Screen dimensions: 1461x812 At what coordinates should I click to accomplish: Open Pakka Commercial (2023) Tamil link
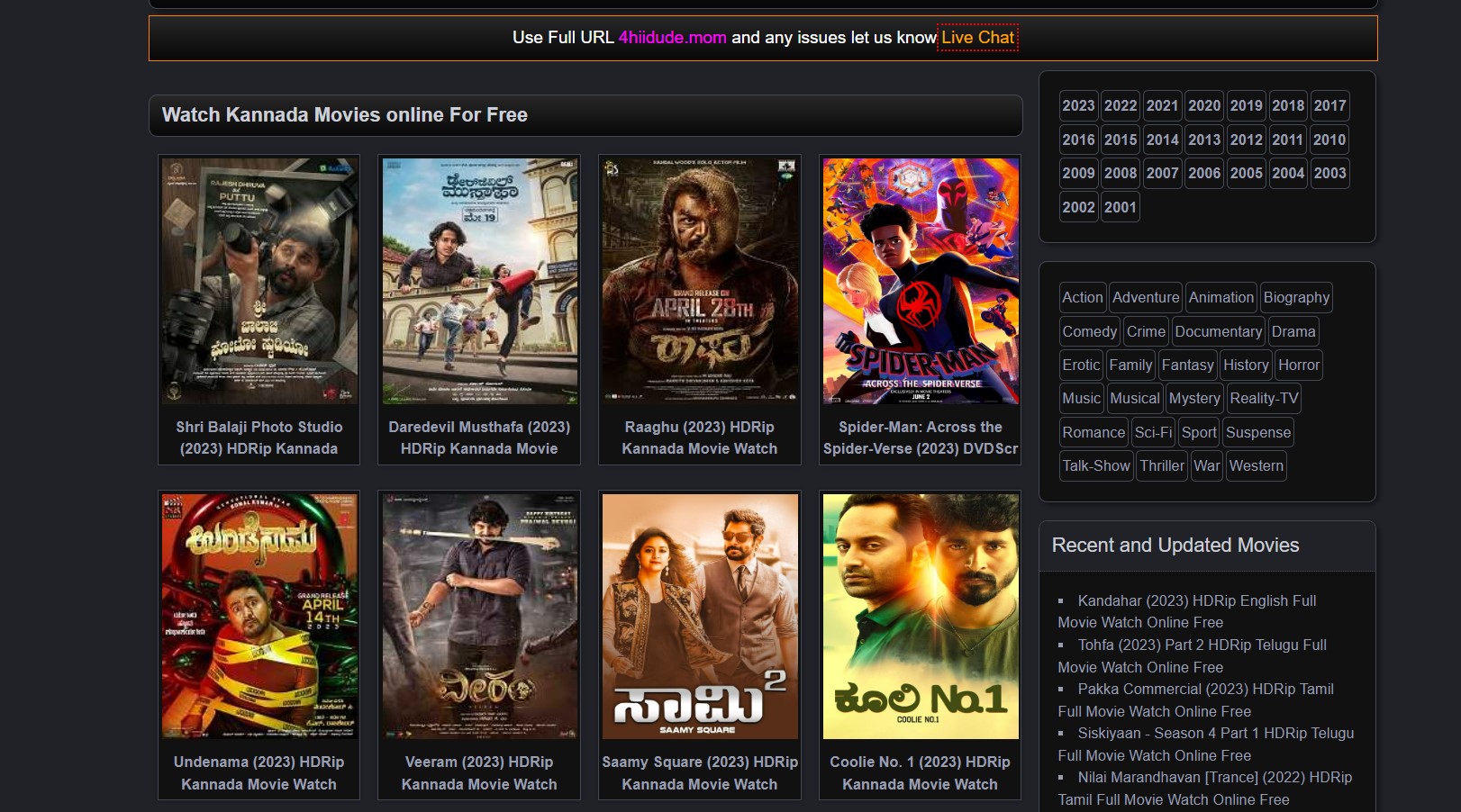[x=1196, y=699]
